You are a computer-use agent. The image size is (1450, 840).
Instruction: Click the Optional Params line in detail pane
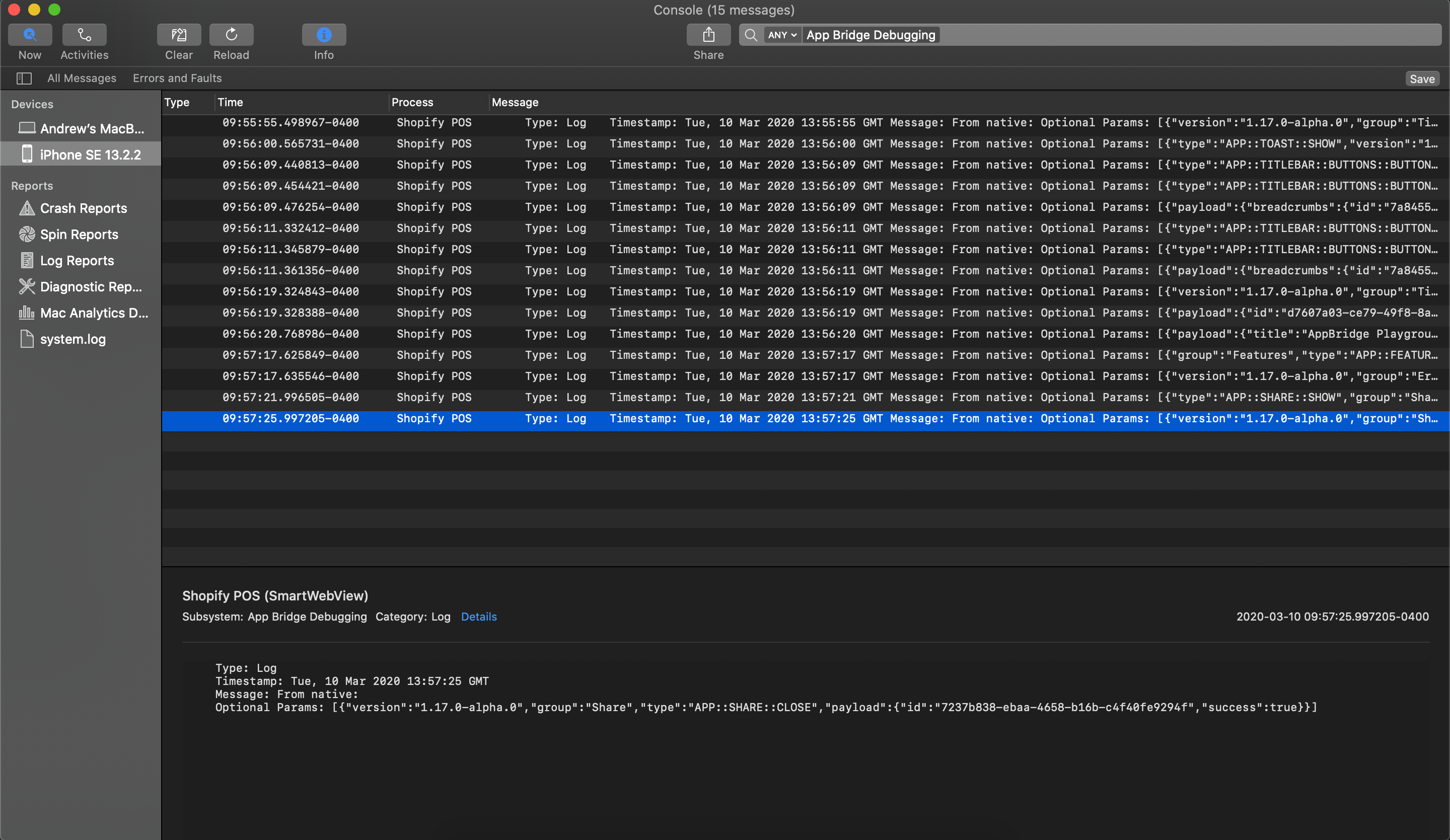coord(766,707)
